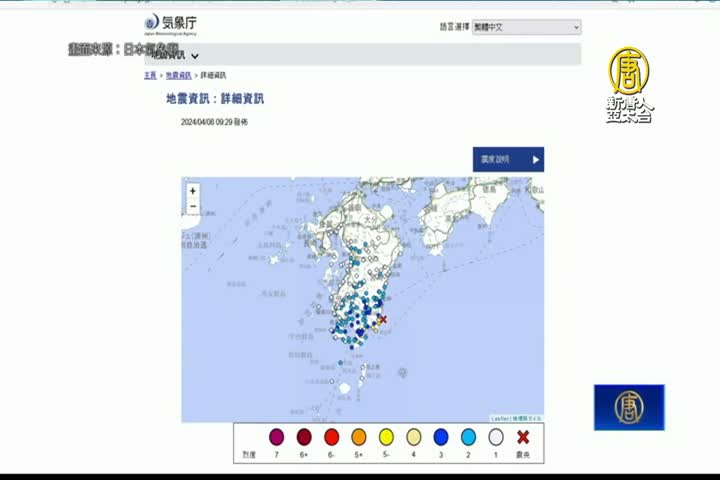Click the 気象庁 logo at top left
This screenshot has height=480, width=720.
[x=172, y=24]
